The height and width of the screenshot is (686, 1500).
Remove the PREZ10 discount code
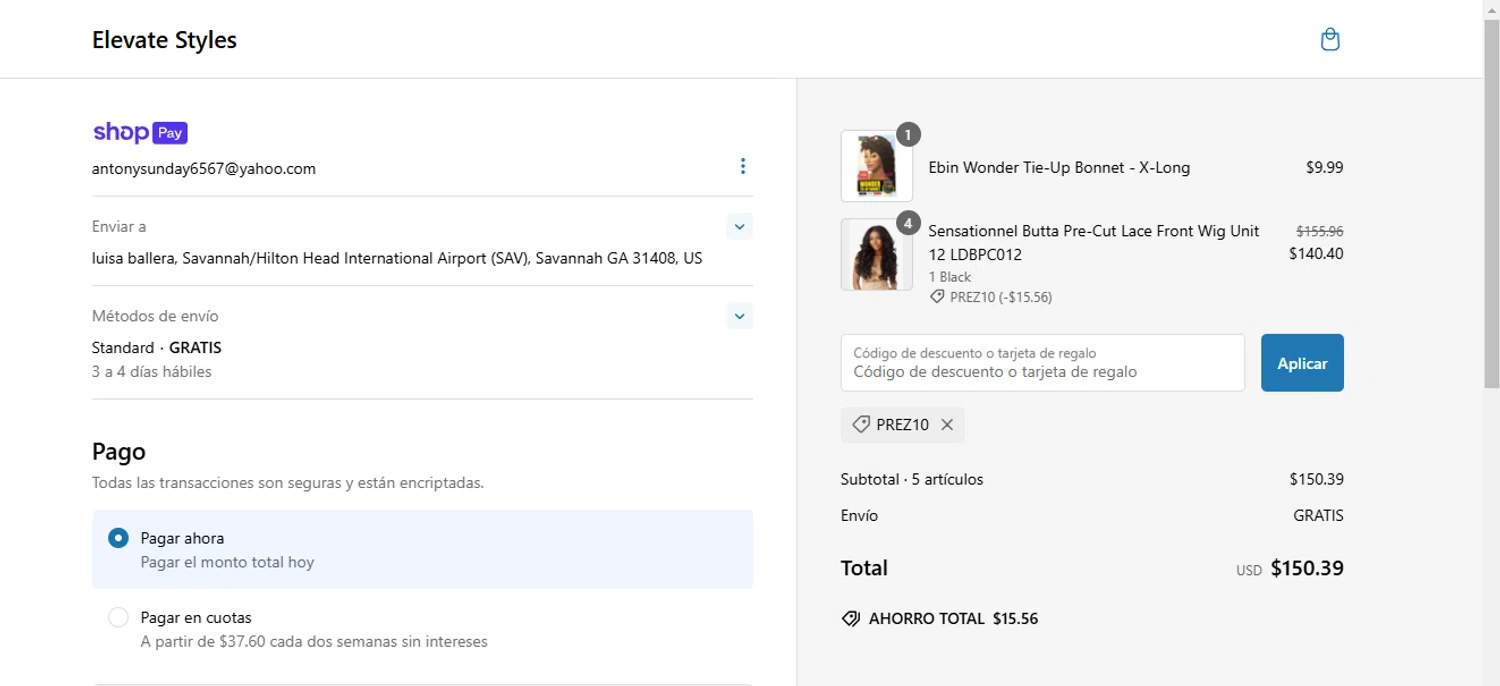point(947,425)
